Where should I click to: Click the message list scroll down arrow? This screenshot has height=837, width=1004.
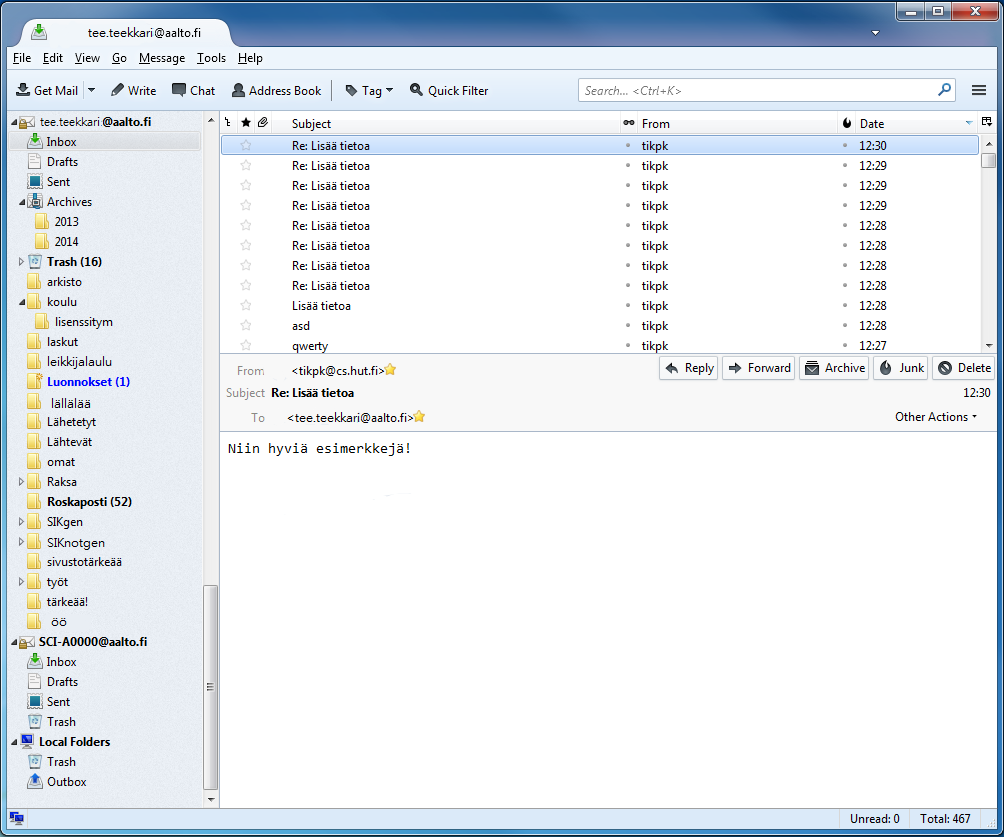pos(989,345)
